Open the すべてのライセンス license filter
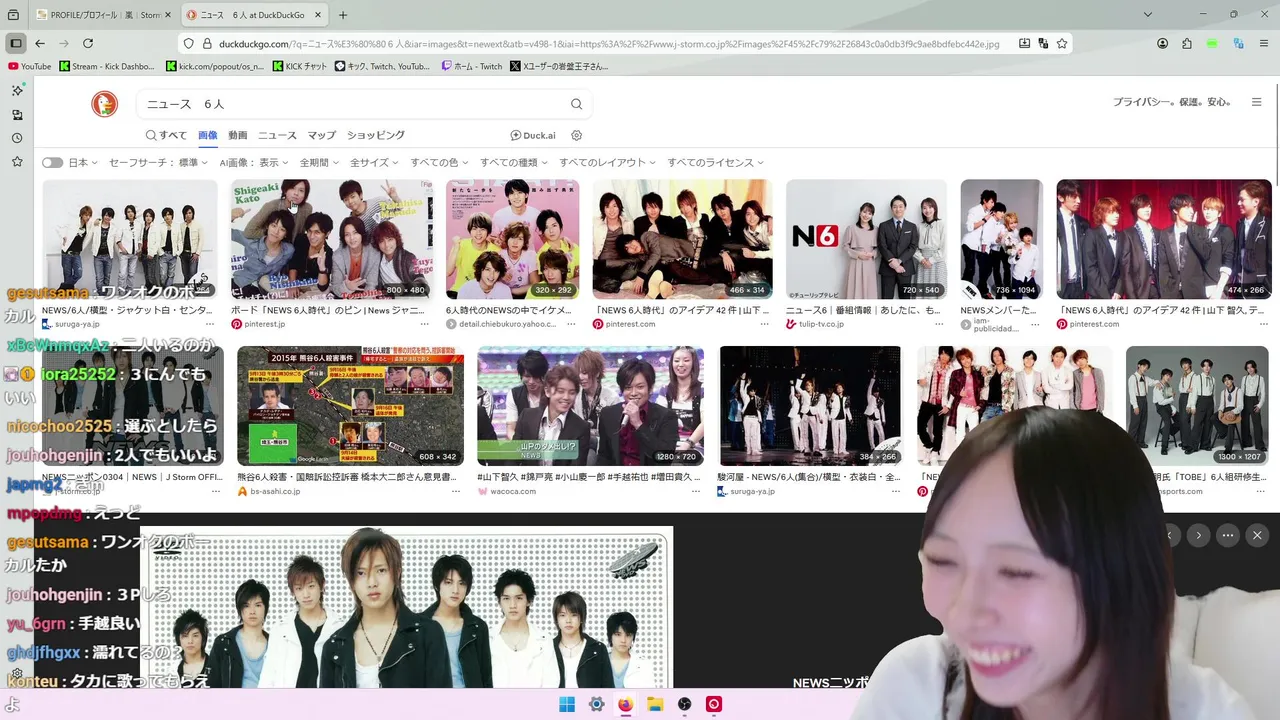Screen dimensions: 1280x720 point(716,162)
